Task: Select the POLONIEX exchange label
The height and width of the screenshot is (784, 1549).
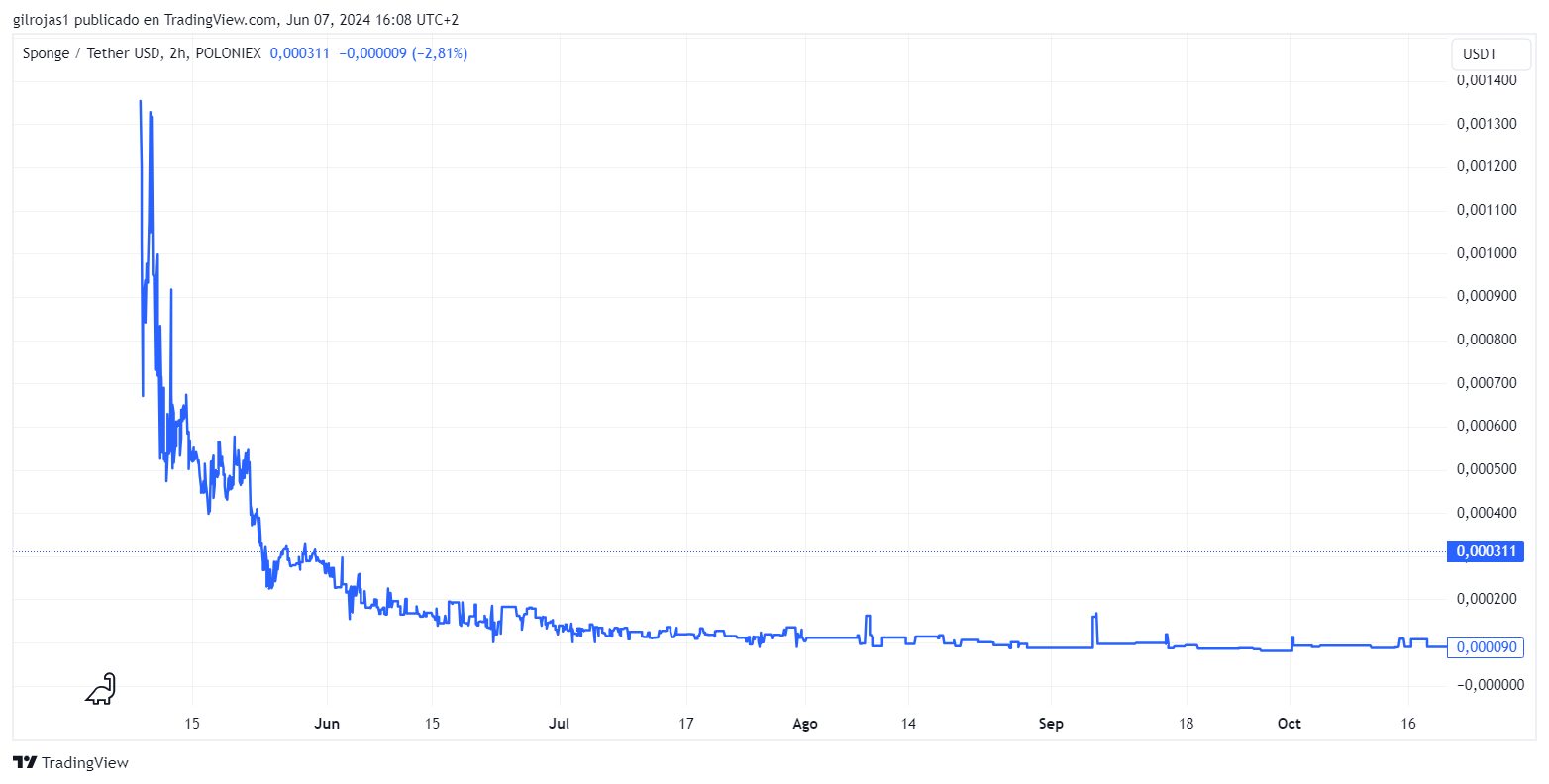Action: click(x=227, y=53)
